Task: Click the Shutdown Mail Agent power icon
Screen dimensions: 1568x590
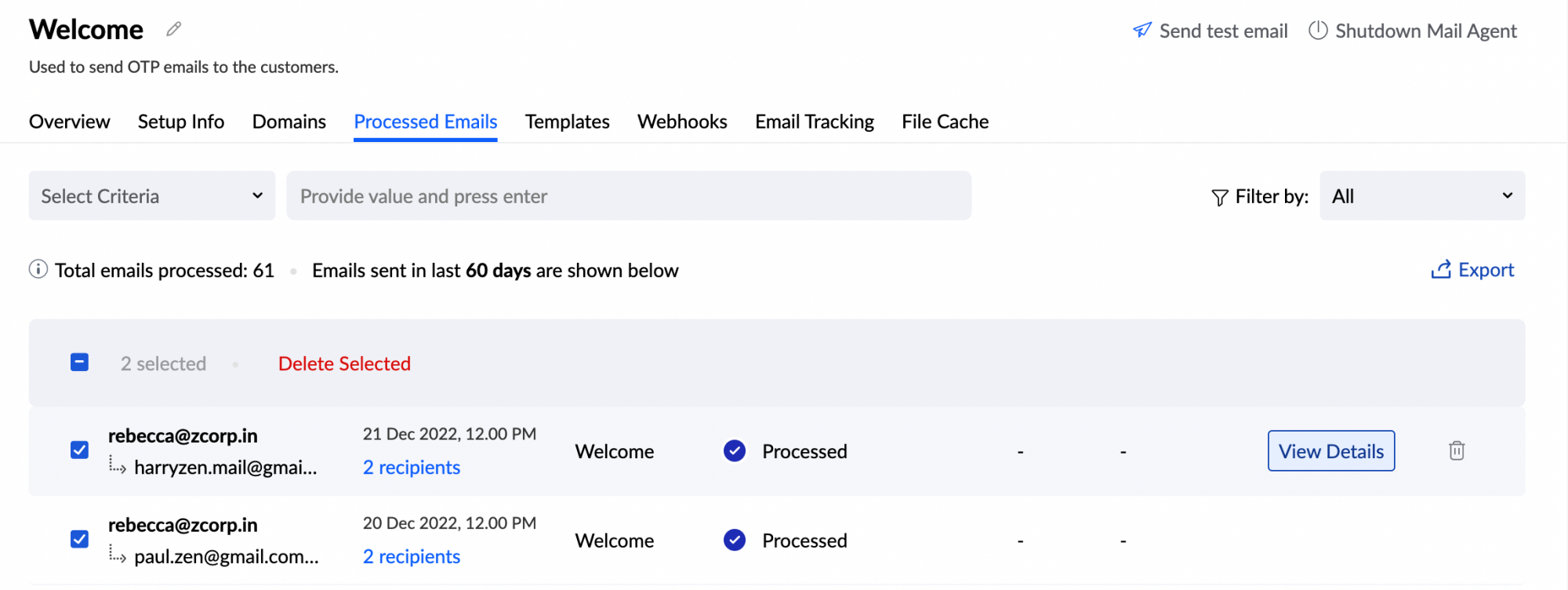Action: [x=1318, y=31]
